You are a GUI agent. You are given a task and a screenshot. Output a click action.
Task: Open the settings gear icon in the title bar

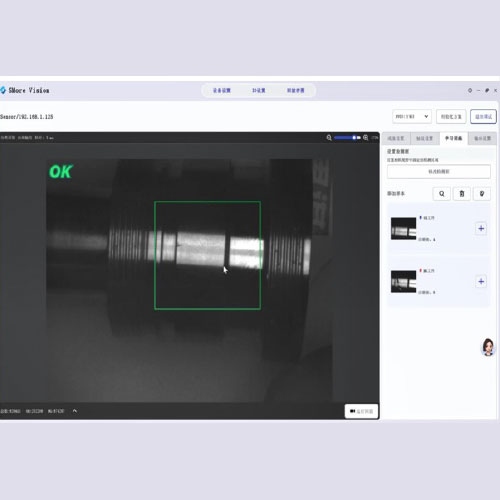click(470, 90)
